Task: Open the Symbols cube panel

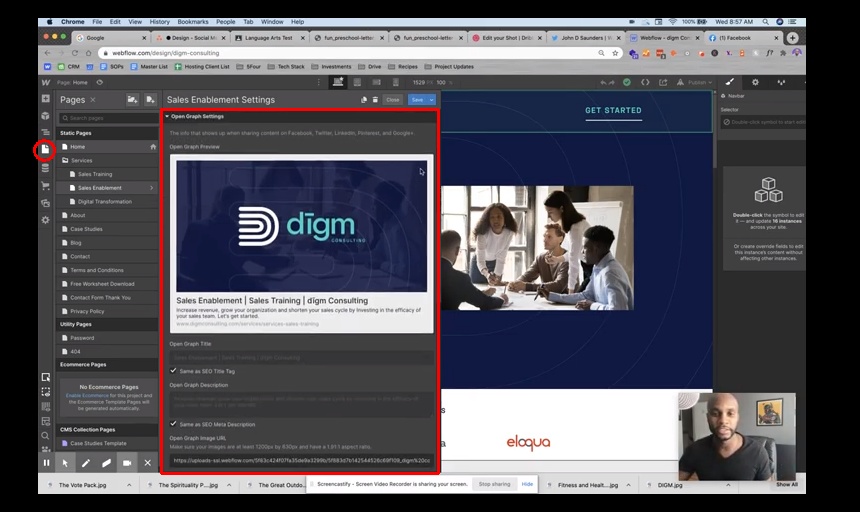Action: point(46,116)
